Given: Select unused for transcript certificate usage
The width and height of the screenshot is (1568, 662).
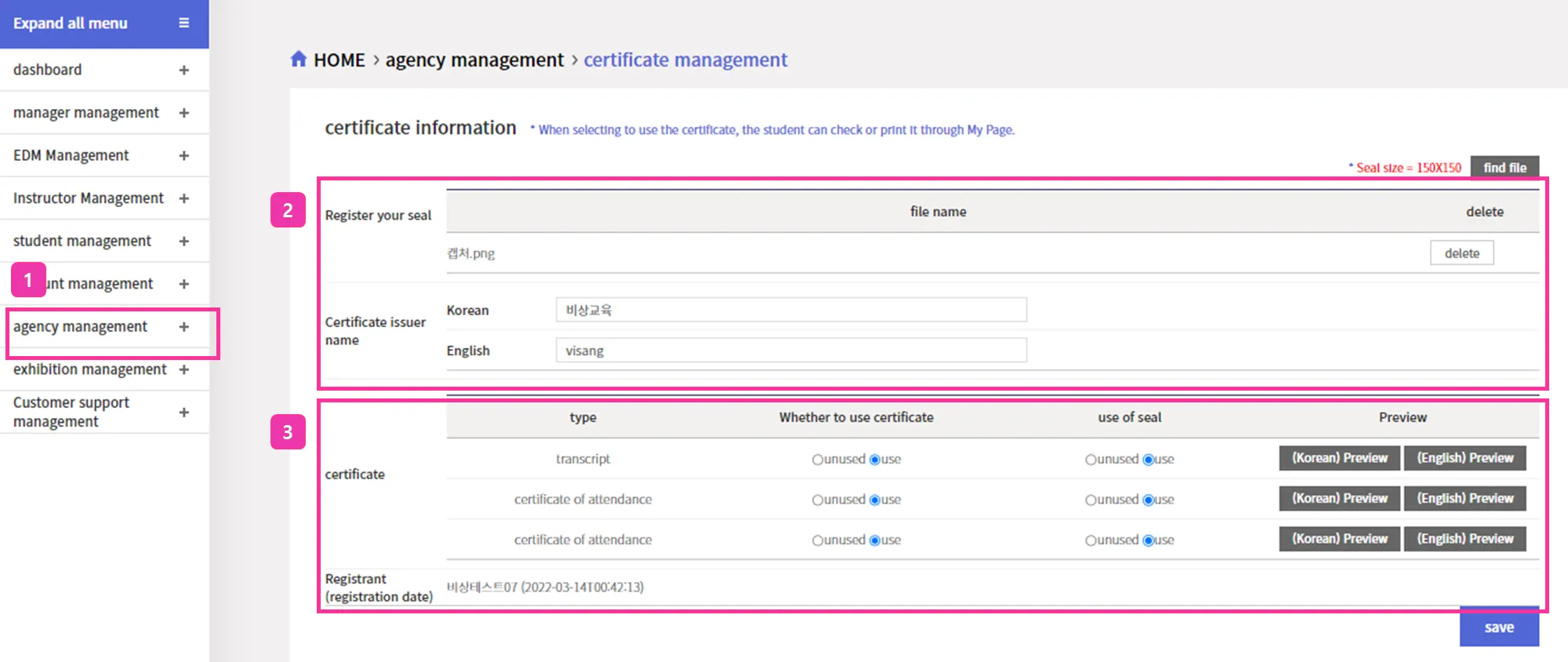Looking at the screenshot, I should (818, 460).
